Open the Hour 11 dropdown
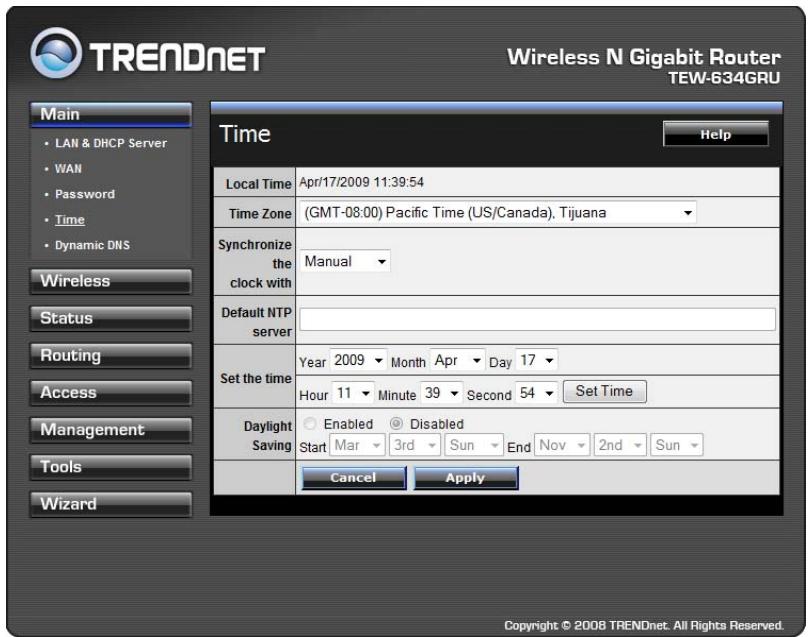The image size is (809, 637). pos(353,394)
